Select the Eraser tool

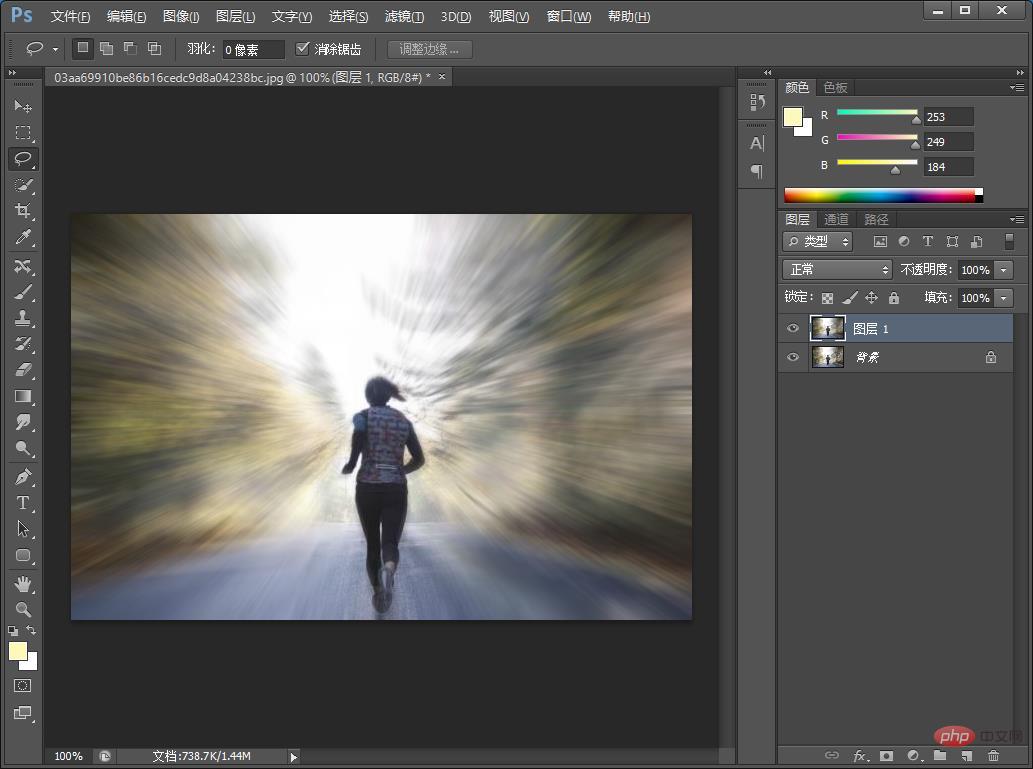coord(23,370)
